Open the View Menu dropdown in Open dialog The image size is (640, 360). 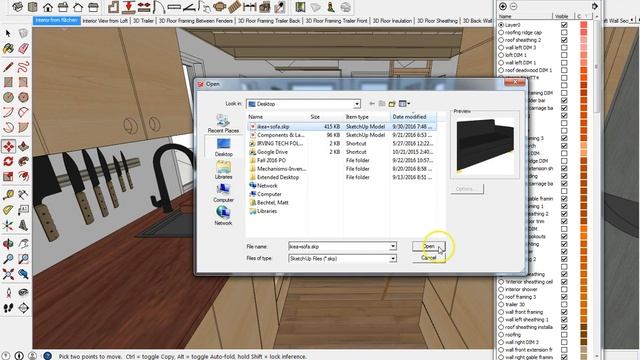404,104
